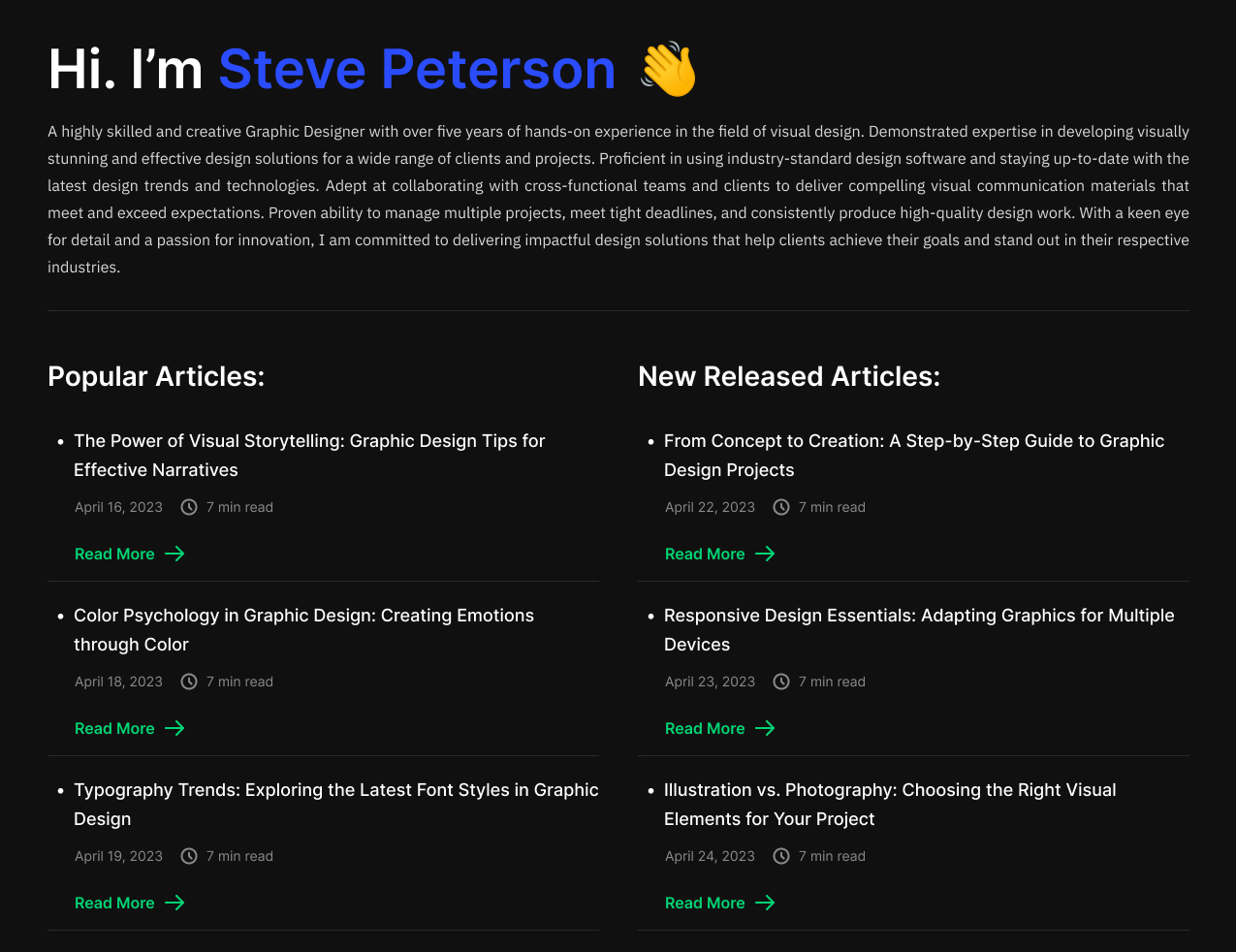Click the waving hand emoji in heading

coord(669,69)
